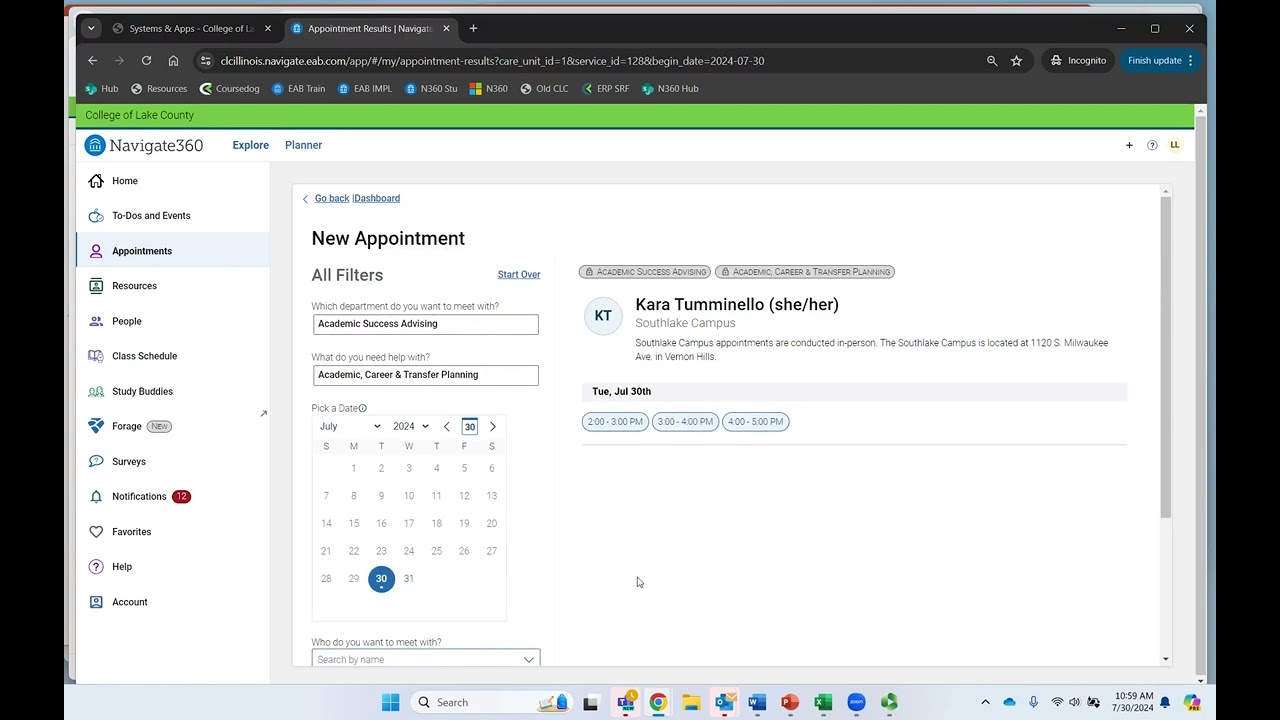Click the Coursedog bookmark

click(x=229, y=89)
